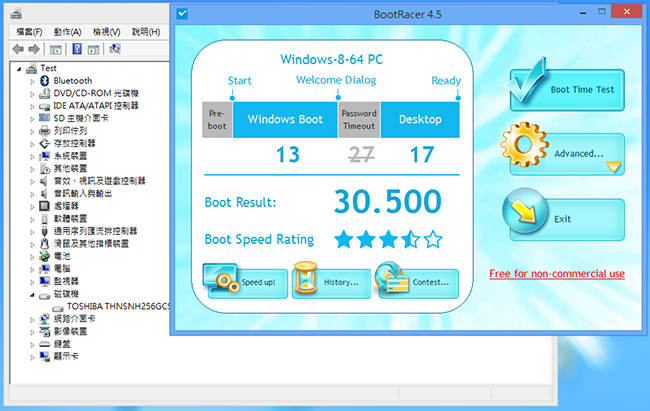Expand the 顯示卡 node
650x411 pixels.
32,357
